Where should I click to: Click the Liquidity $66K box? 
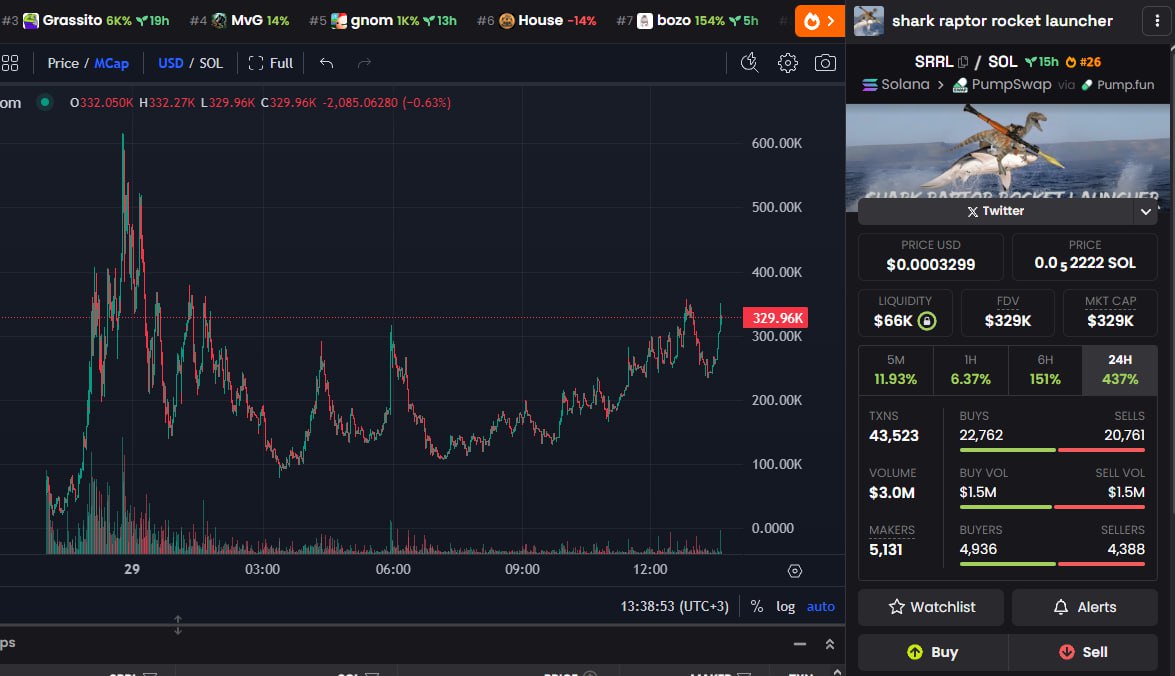pyautogui.click(x=904, y=313)
